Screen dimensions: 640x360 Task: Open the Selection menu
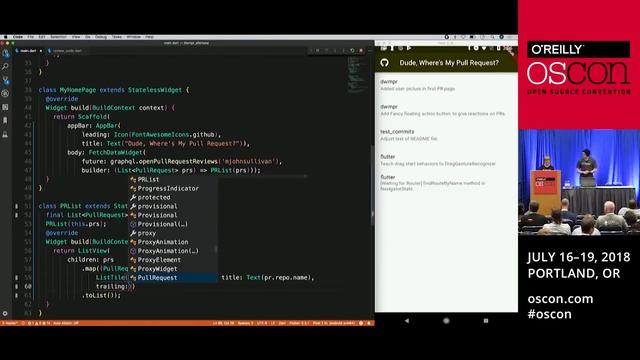pyautogui.click(x=58, y=37)
